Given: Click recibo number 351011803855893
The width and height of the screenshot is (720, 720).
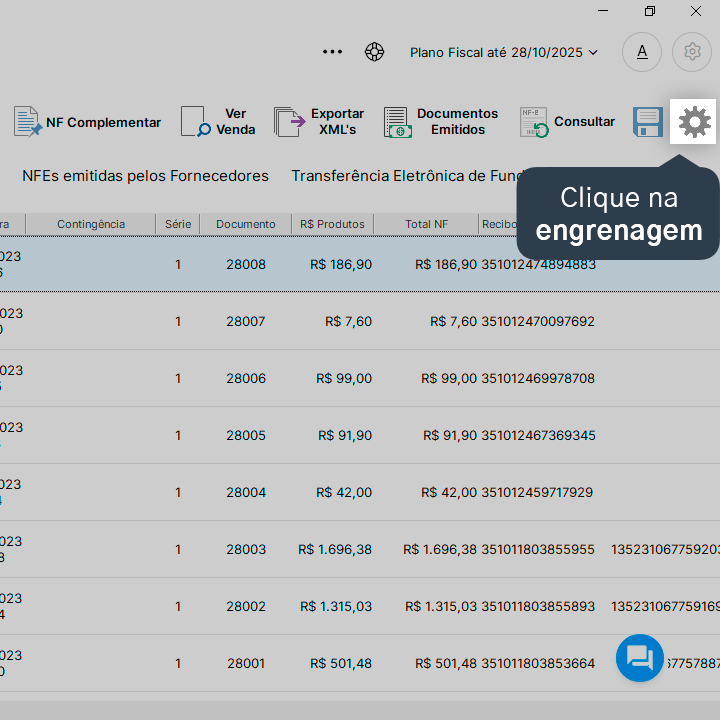Looking at the screenshot, I should (538, 606).
